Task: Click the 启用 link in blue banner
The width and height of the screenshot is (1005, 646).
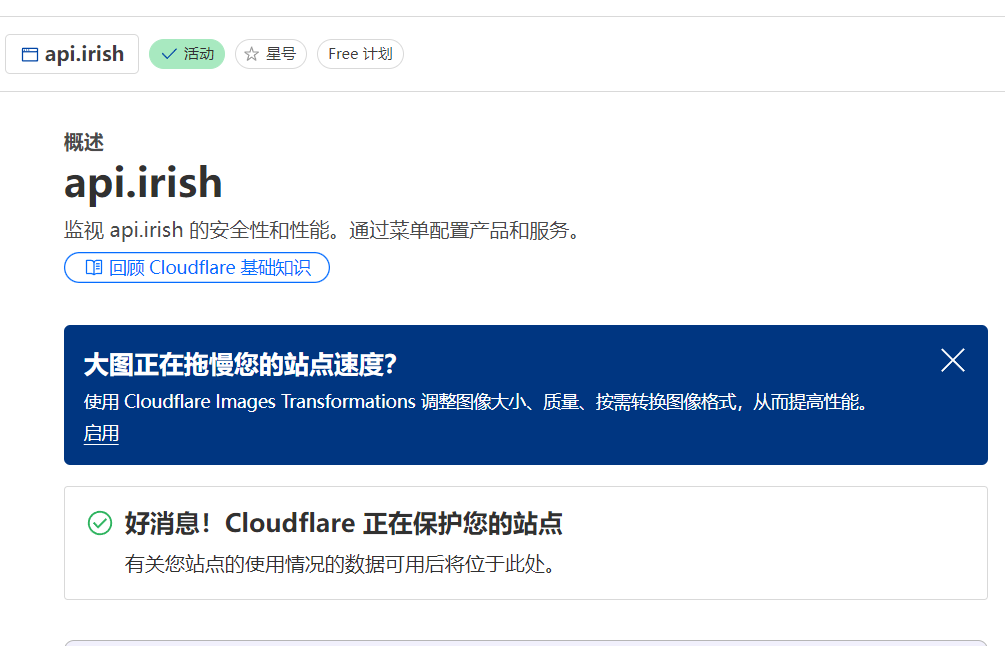Action: 101,434
